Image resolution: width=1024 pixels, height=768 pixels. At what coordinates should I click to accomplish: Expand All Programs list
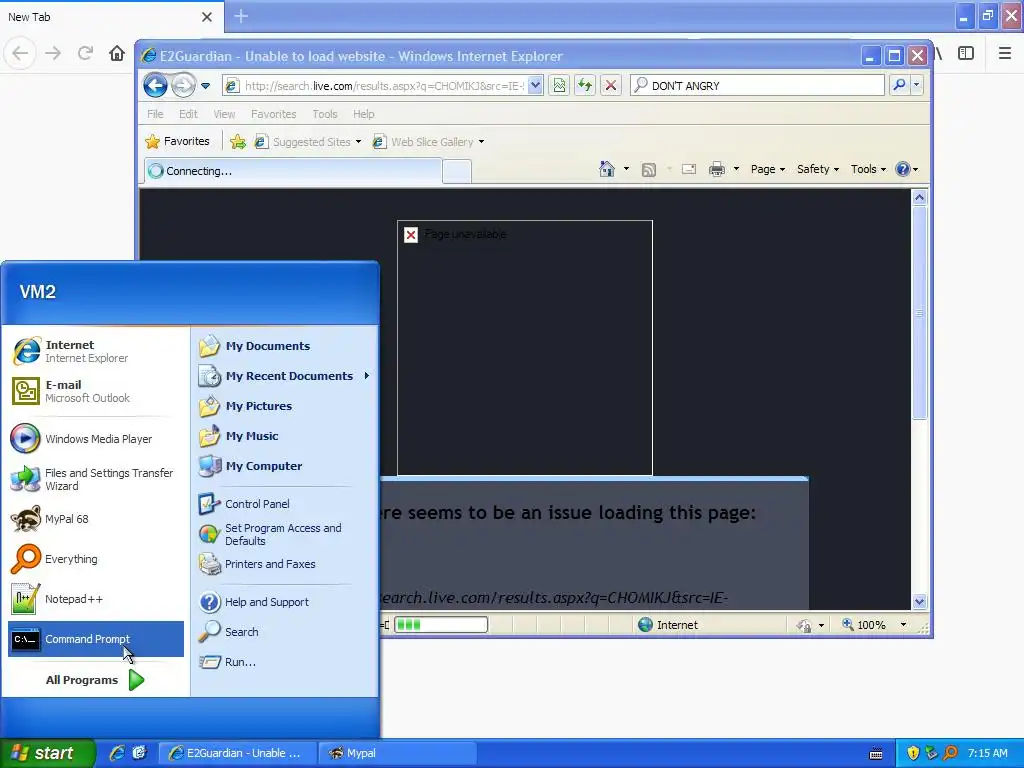click(x=96, y=680)
